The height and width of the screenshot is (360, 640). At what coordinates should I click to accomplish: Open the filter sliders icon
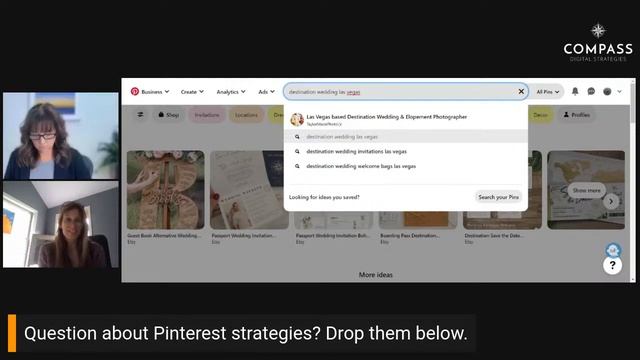tap(140, 115)
